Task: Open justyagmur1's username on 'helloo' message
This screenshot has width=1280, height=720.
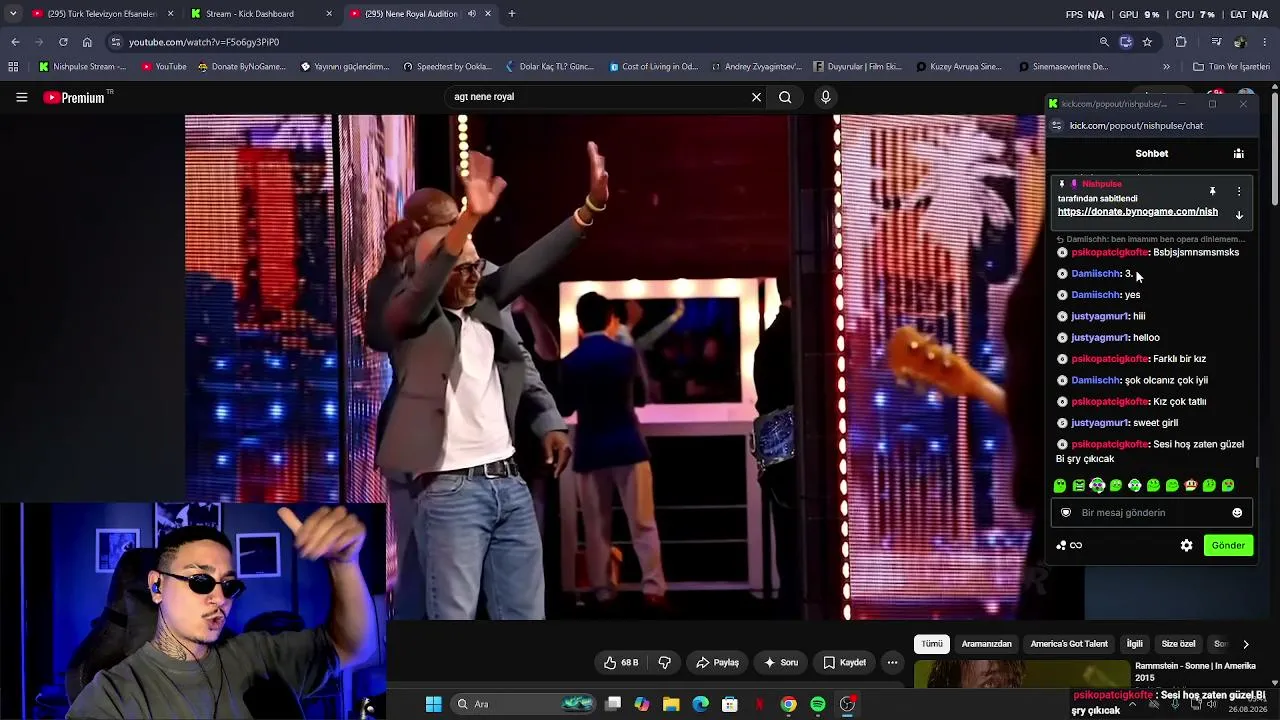Action: tap(1099, 338)
